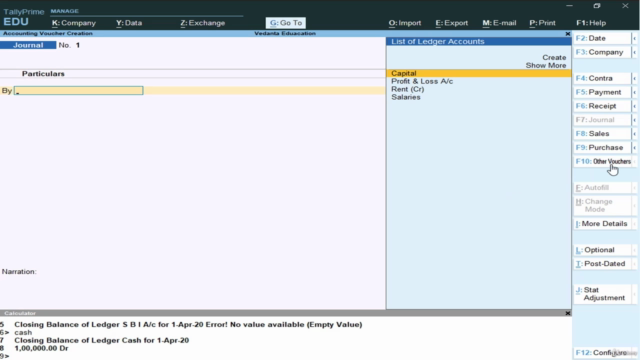Viewport: 640px width, 360px height.
Task: Expand arrow beside F8: Sales
Action: click(x=635, y=134)
